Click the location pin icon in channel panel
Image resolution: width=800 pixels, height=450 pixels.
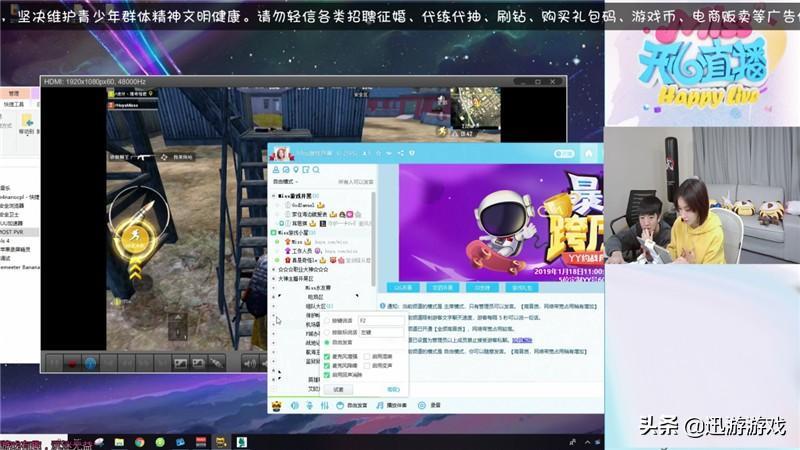[296, 170]
